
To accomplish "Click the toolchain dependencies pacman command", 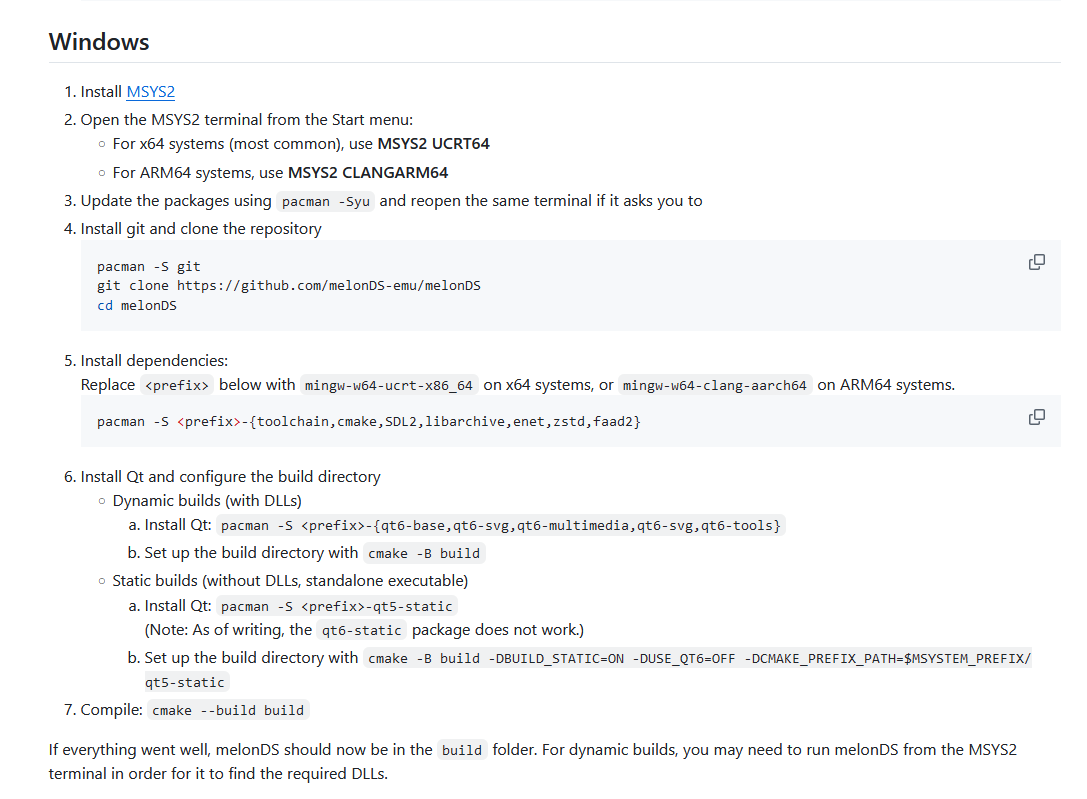I will (x=368, y=422).
